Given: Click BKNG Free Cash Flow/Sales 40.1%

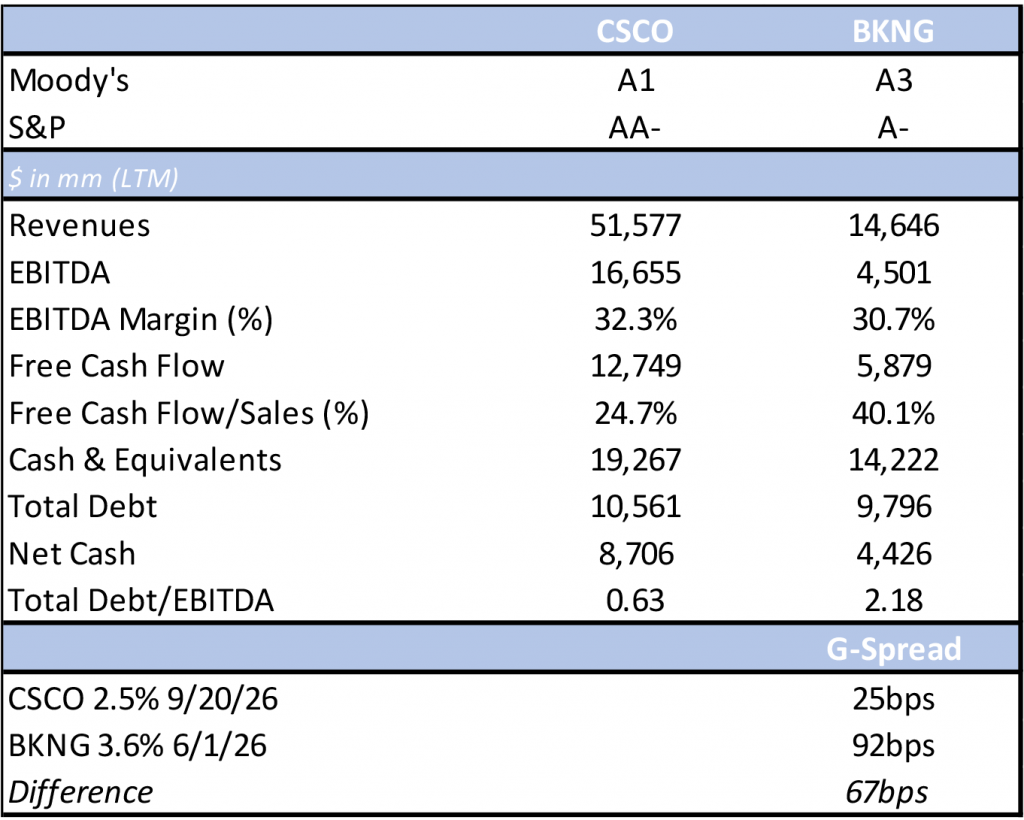Looking at the screenshot, I should 893,413.
